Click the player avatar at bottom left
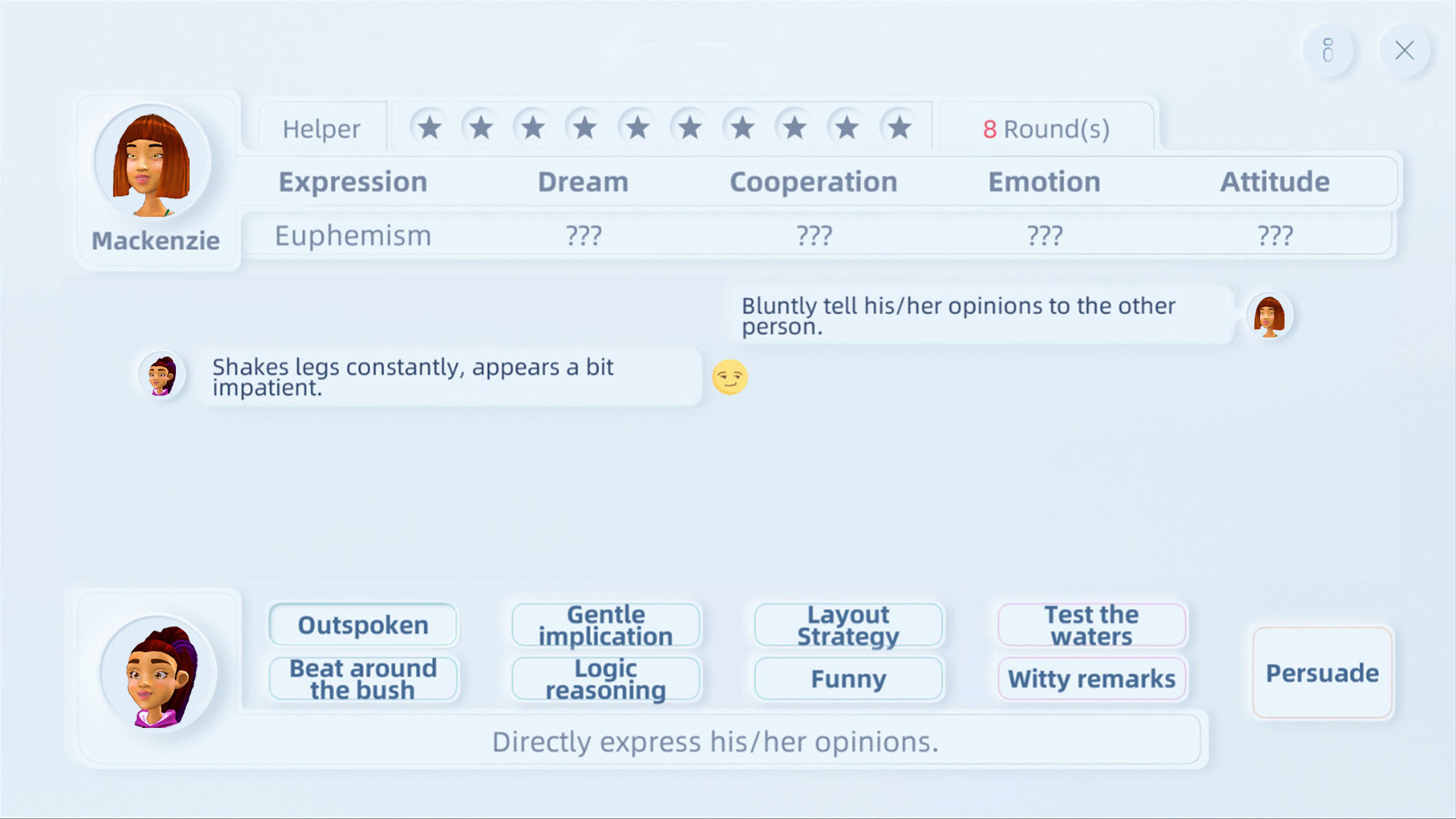Viewport: 1456px width, 819px height. pyautogui.click(x=157, y=675)
